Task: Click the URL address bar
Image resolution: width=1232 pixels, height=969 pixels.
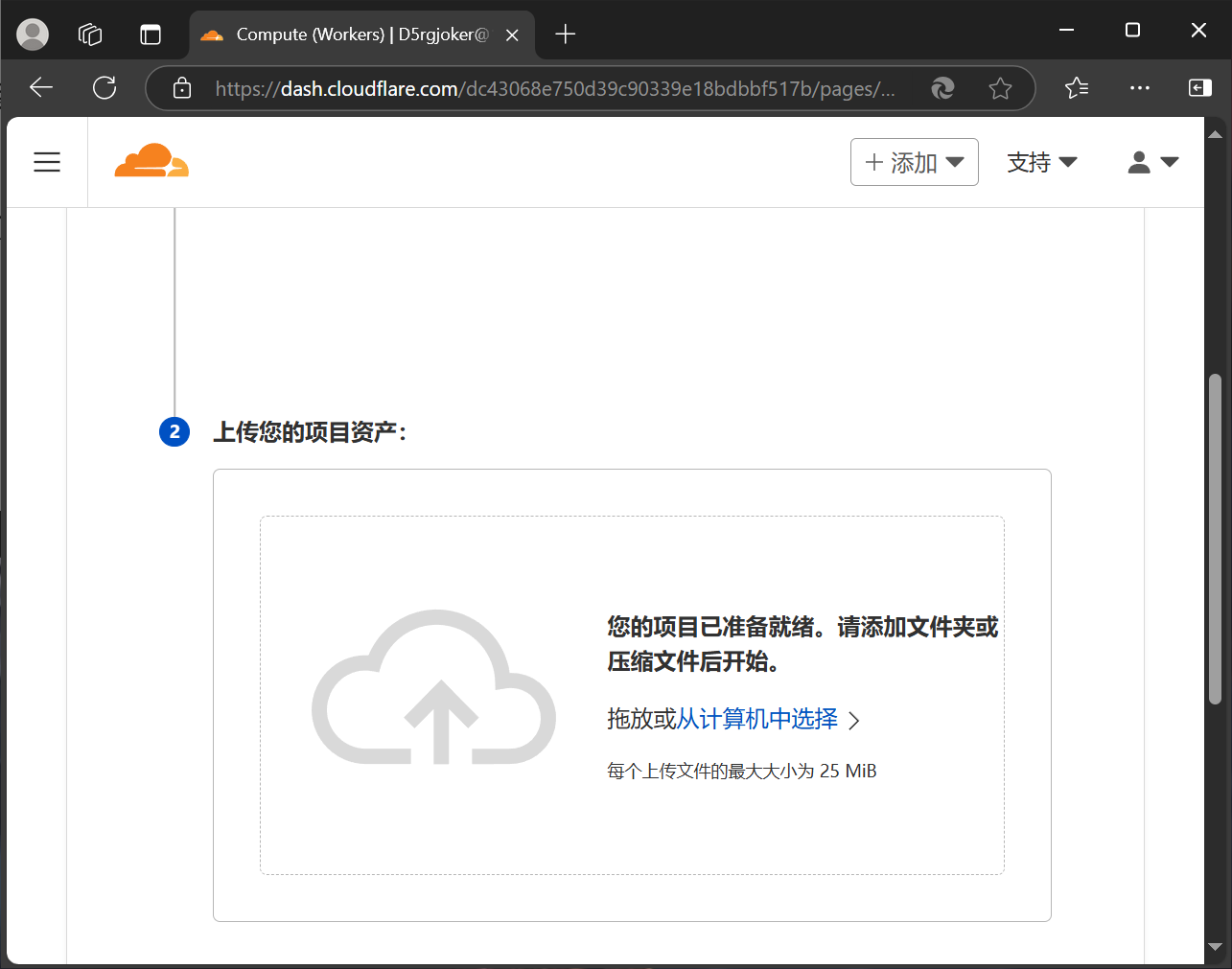Action: pos(554,89)
